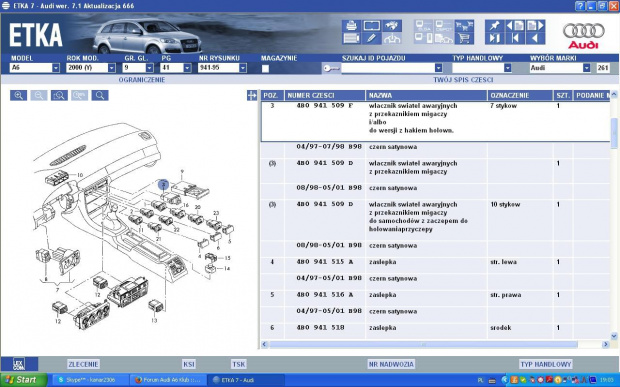This screenshot has width=620, height=387.
Task: Select the TWÓJ SPIS CZESCI tab
Action: pyautogui.click(x=463, y=80)
